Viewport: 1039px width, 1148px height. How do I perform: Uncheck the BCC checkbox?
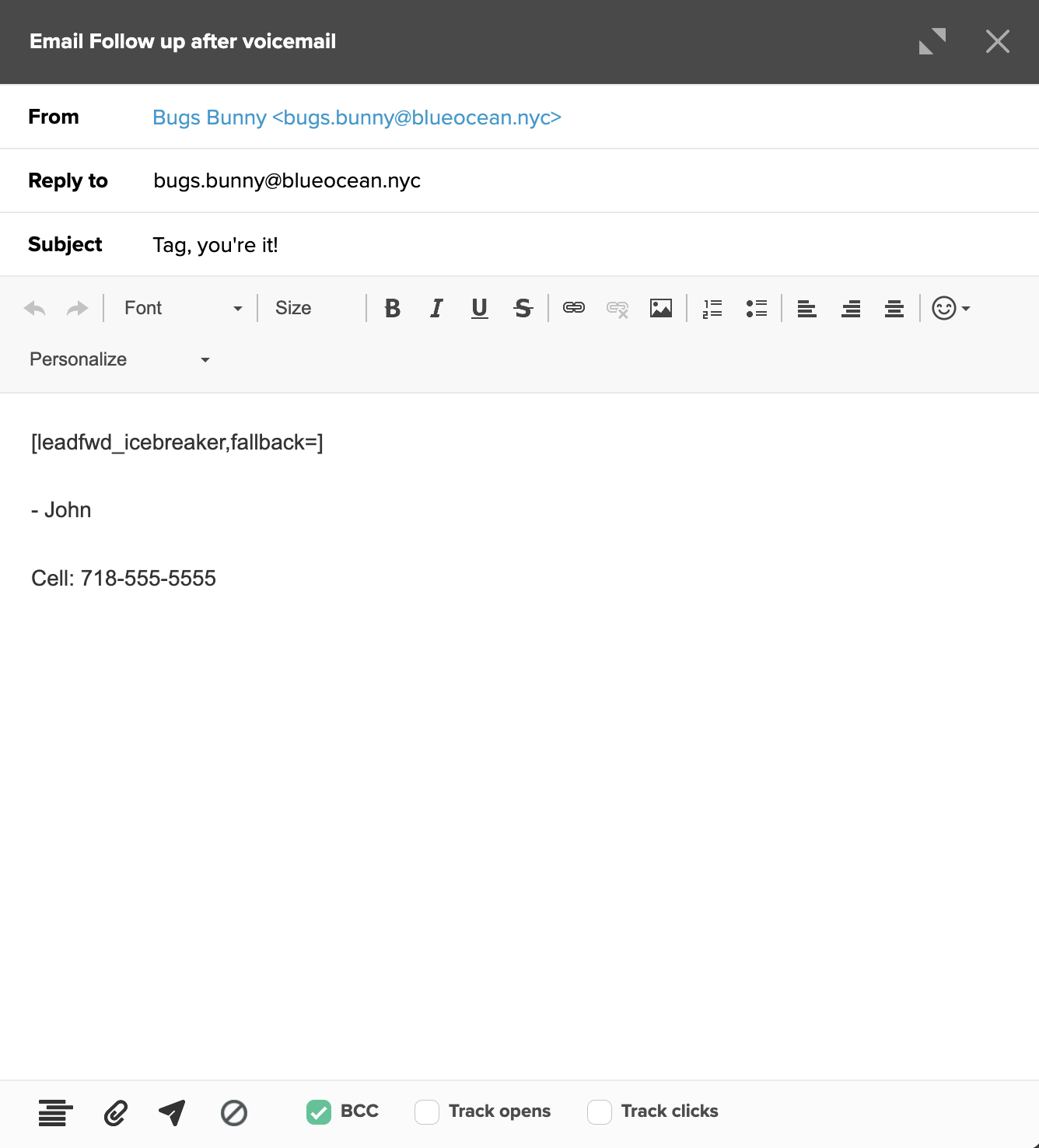(x=319, y=1112)
